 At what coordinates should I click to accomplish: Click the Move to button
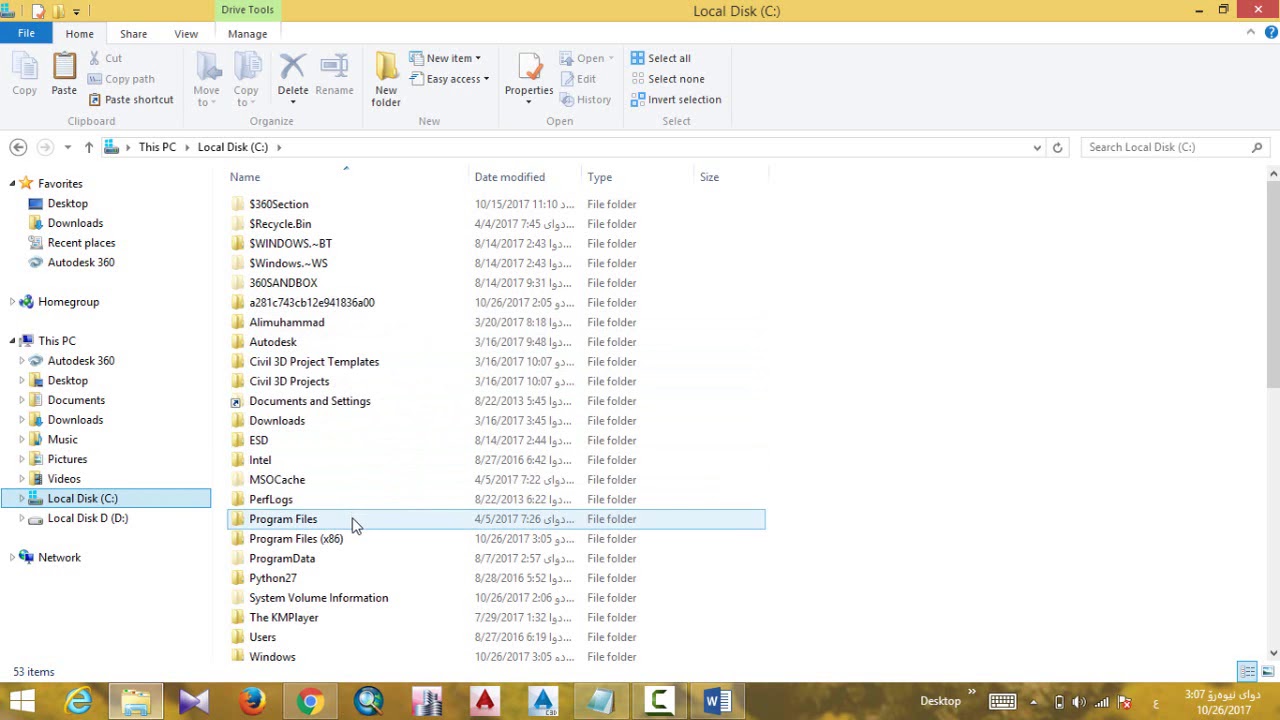coord(207,80)
